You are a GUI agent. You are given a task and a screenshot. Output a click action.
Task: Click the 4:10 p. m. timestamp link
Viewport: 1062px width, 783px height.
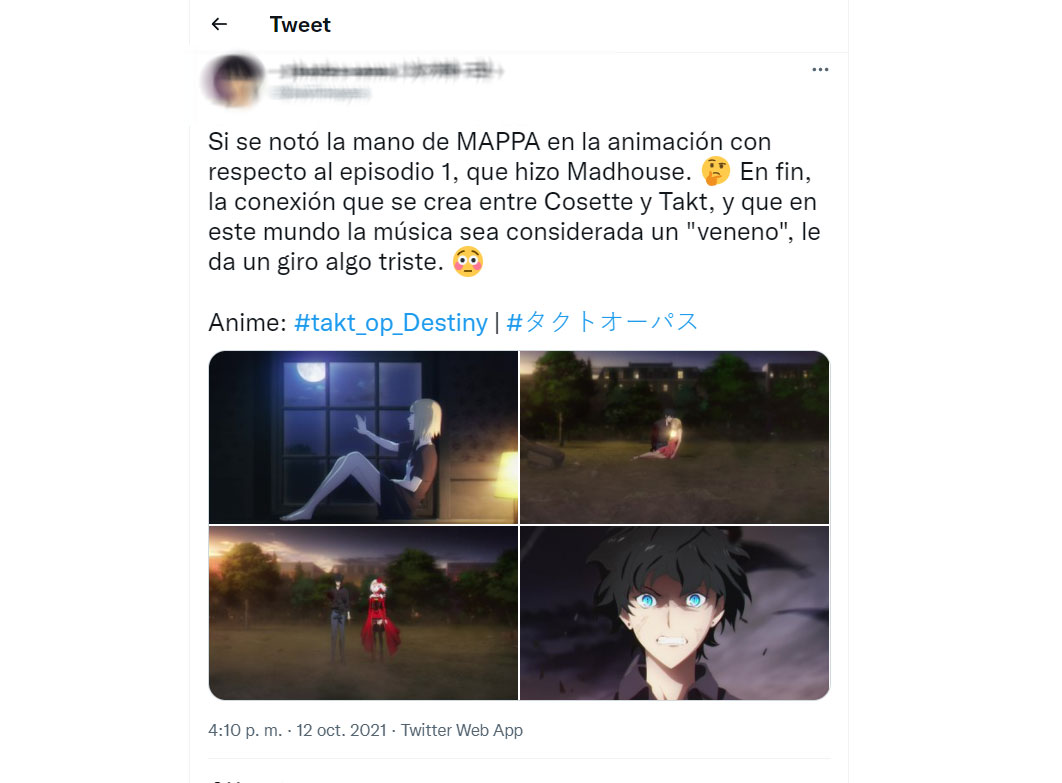coord(245,730)
